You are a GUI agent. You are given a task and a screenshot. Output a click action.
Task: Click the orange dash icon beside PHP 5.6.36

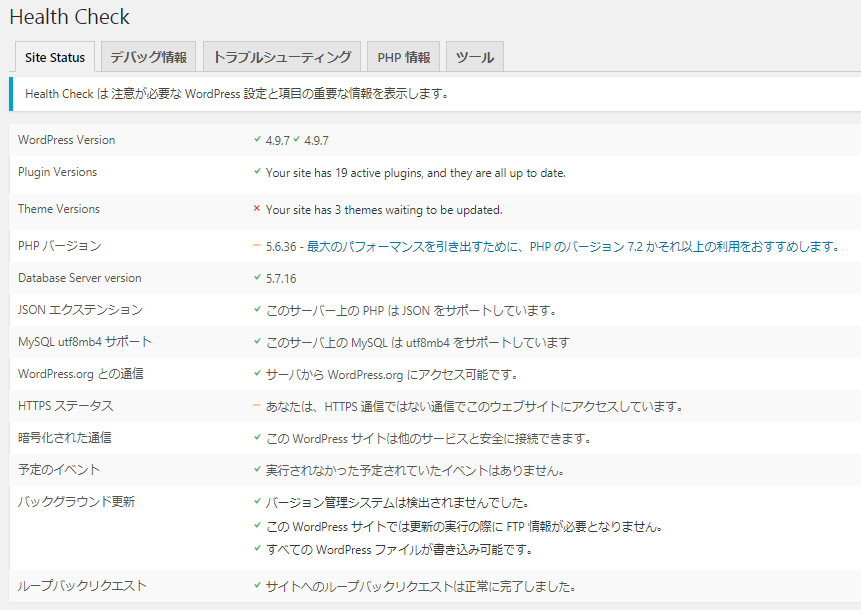(x=256, y=245)
